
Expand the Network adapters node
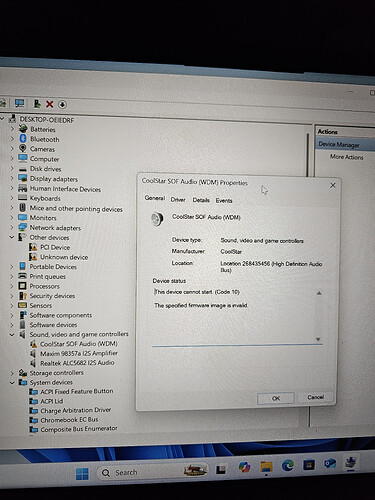[12, 227]
